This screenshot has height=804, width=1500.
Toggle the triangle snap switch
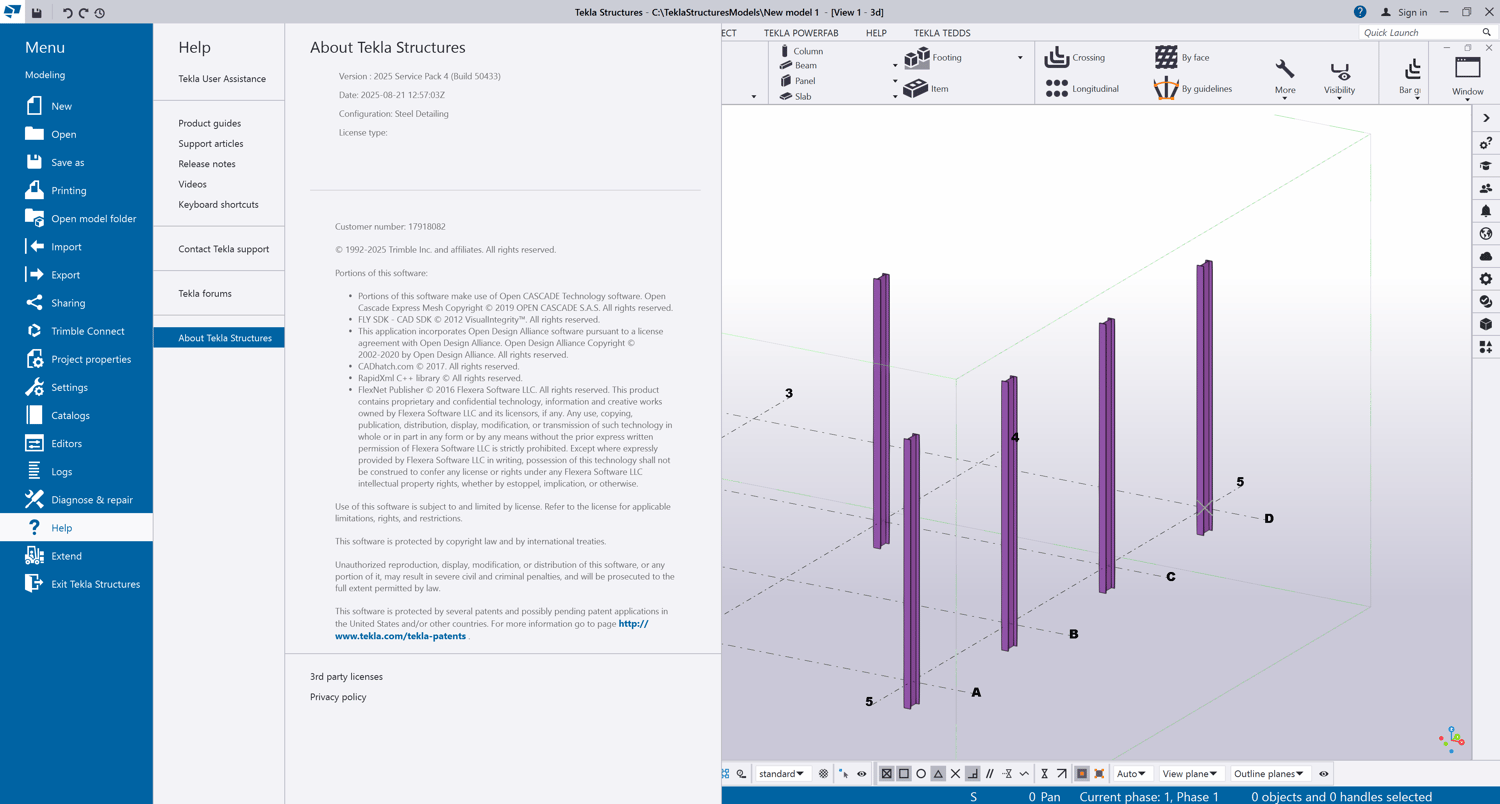click(x=938, y=774)
